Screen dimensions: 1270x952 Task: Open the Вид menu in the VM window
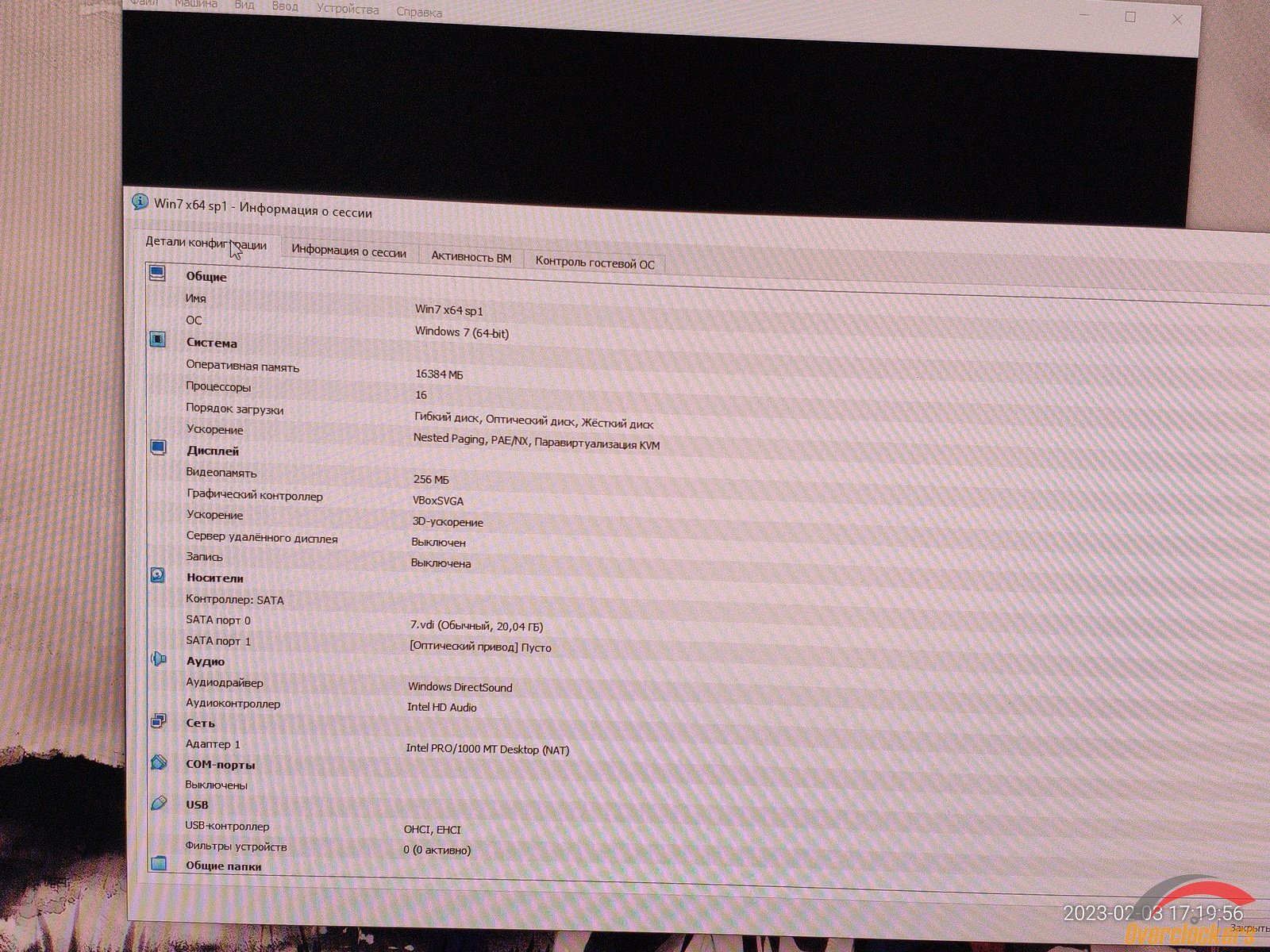pyautogui.click(x=244, y=6)
